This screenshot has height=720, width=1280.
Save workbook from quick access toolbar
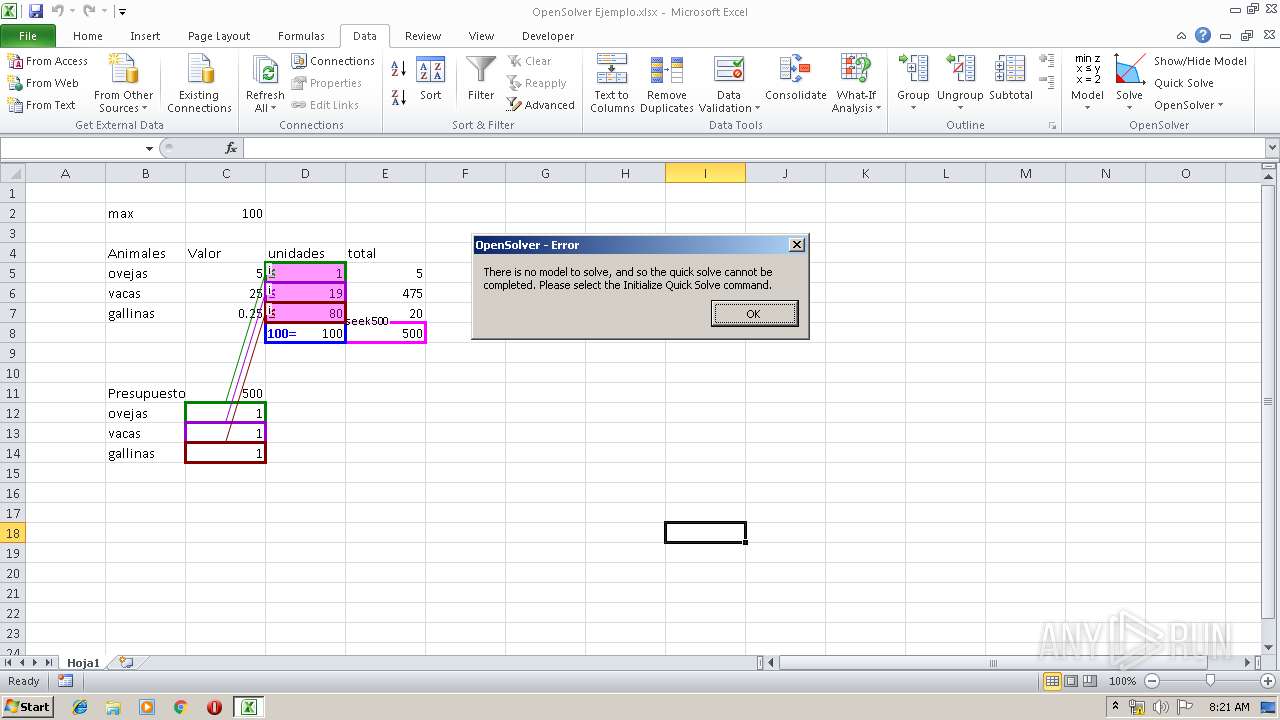36,12
